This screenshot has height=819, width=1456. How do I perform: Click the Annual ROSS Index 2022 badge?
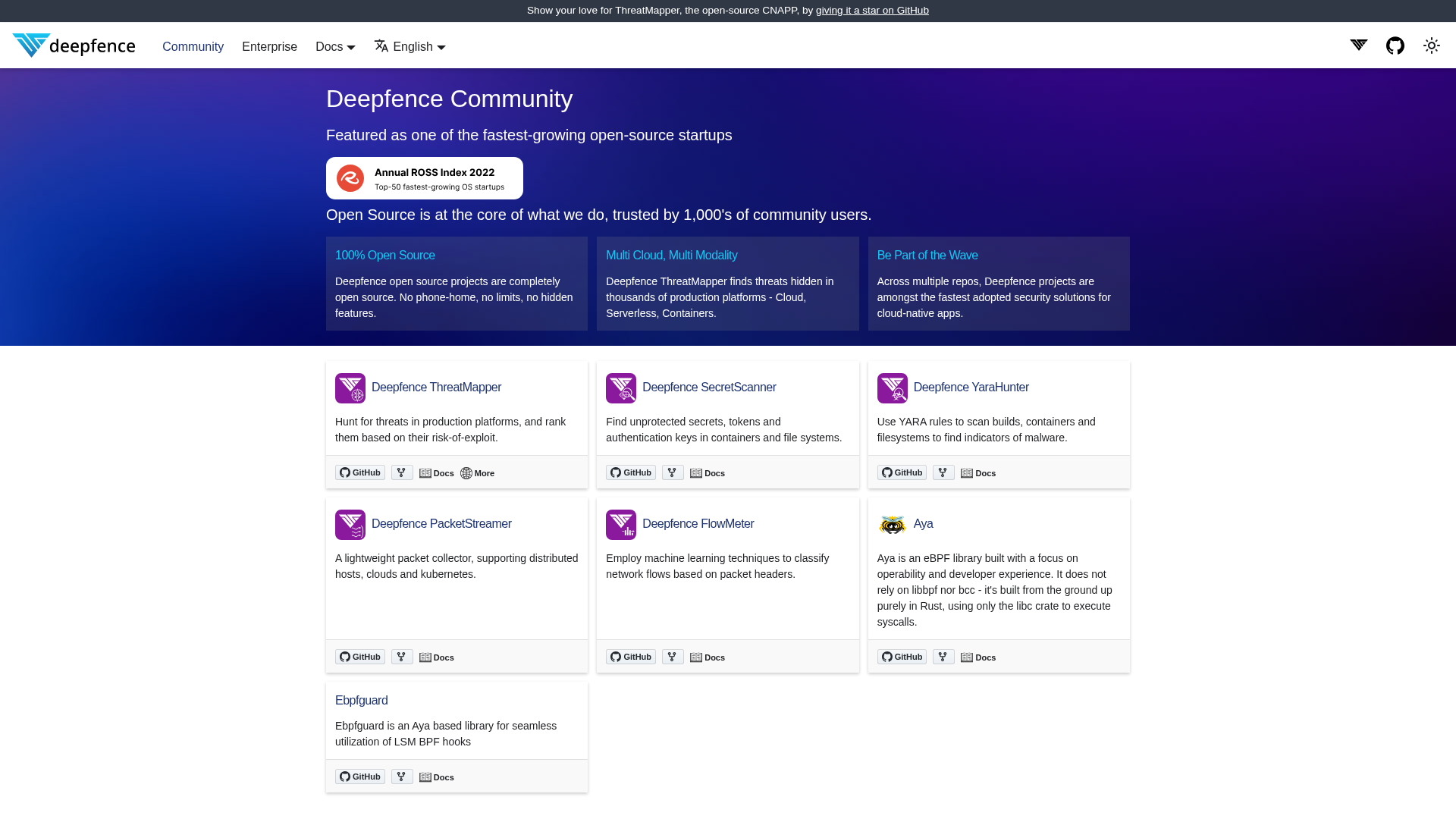(x=424, y=177)
